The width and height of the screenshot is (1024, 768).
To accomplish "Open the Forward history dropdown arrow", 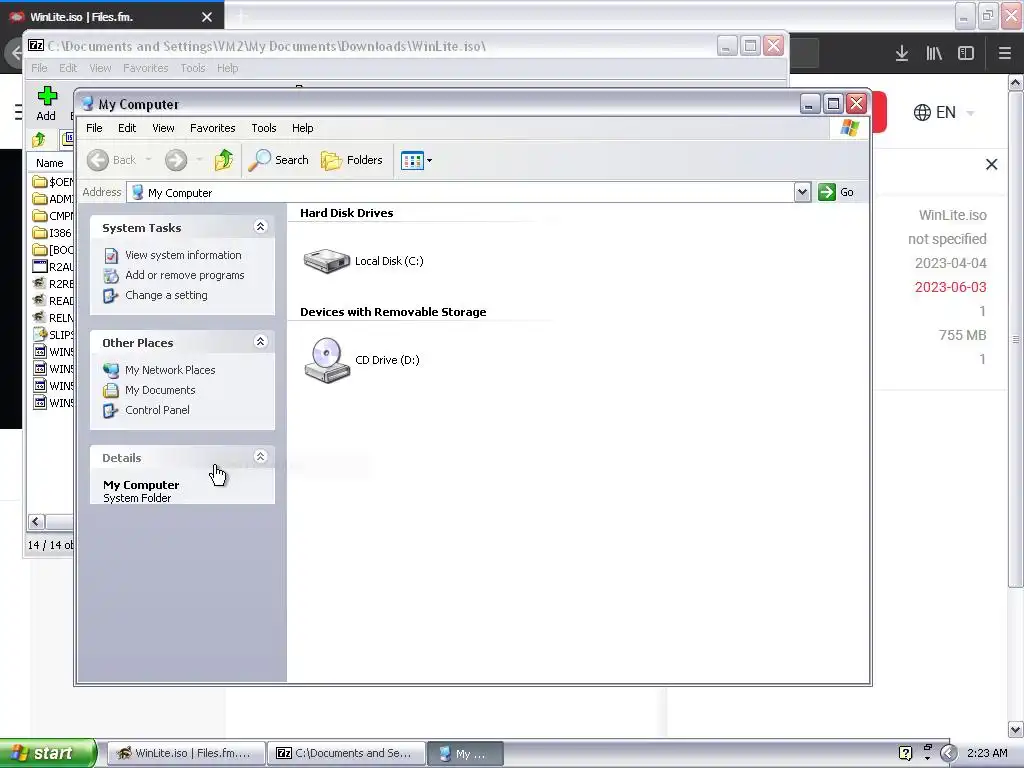I will coord(199,160).
